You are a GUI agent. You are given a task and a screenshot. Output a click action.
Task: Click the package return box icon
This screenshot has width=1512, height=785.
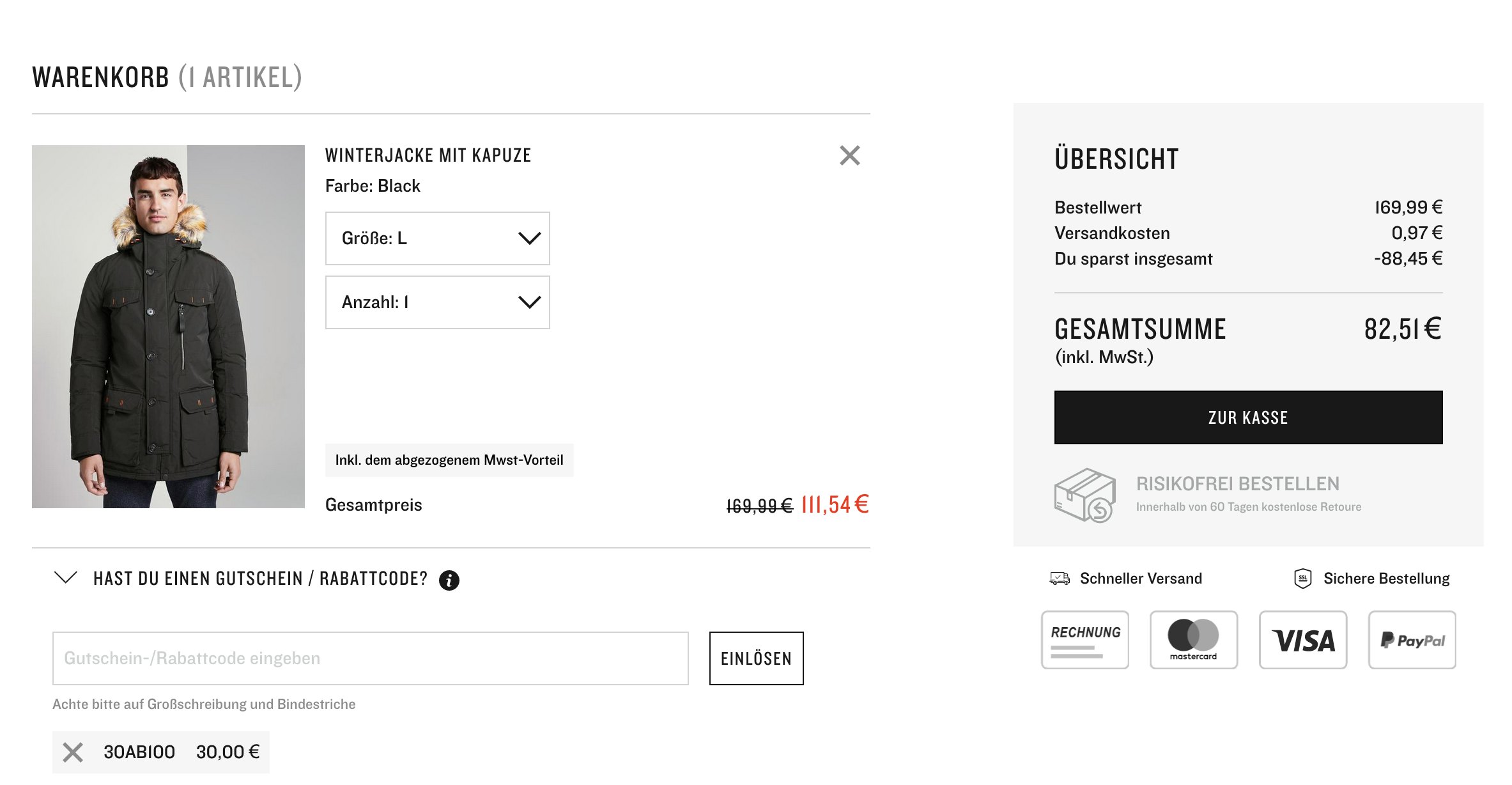[1084, 495]
